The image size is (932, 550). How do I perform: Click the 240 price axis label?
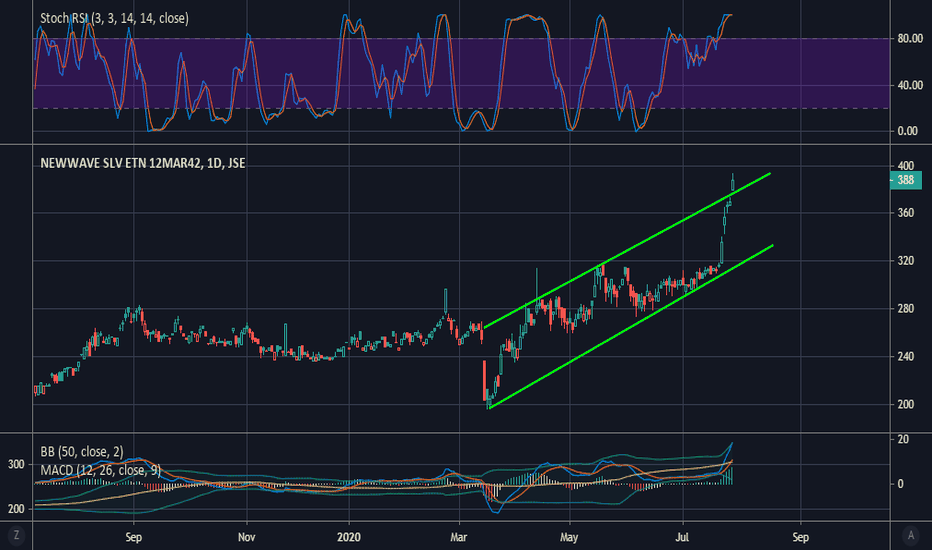click(906, 357)
